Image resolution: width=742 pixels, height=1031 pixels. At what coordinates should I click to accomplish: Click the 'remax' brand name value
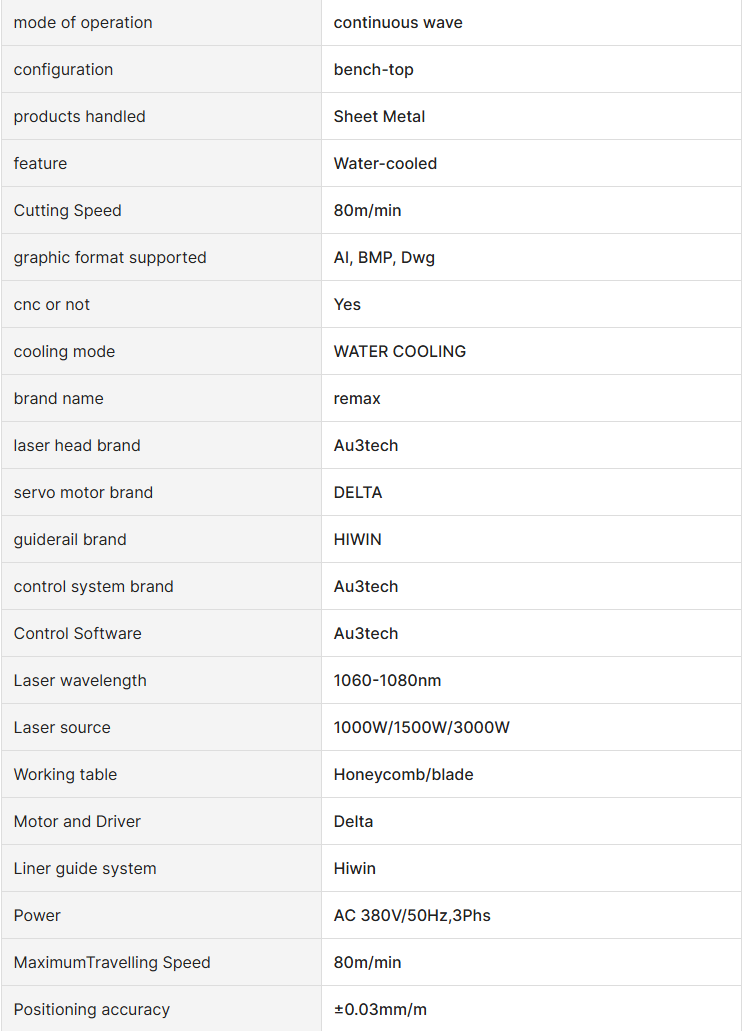357,398
